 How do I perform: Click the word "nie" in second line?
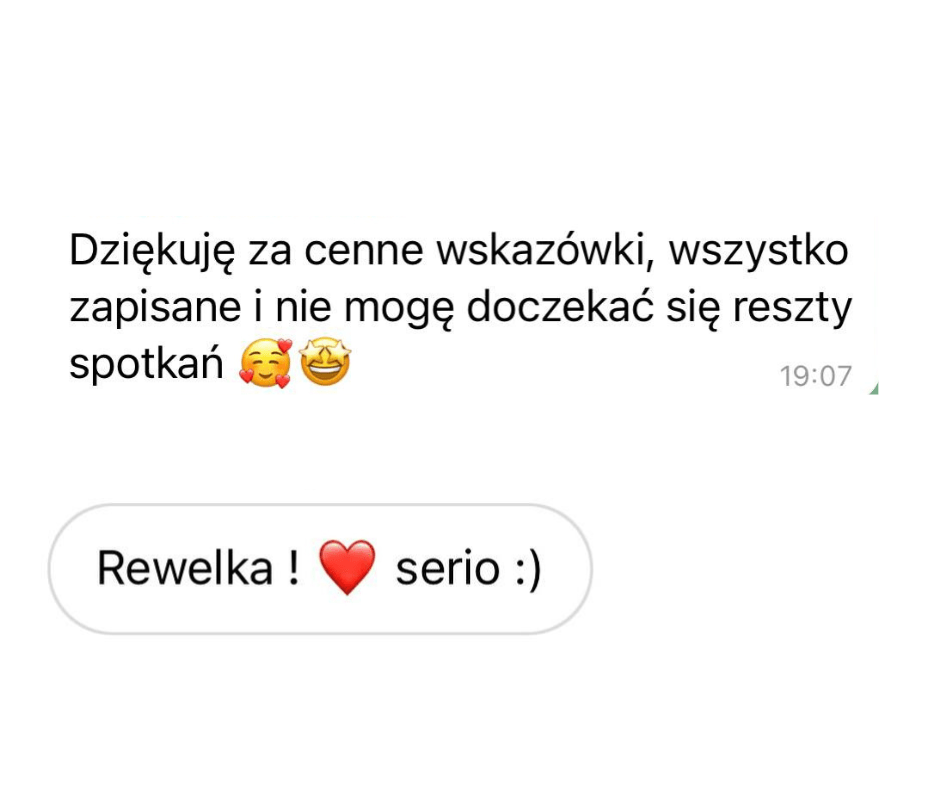[303, 307]
